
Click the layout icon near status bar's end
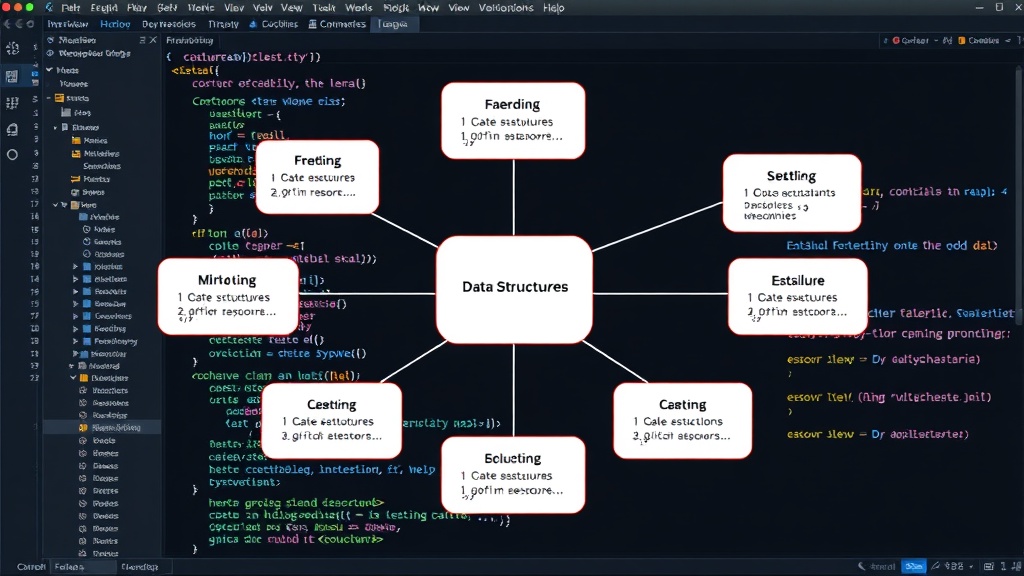989,566
